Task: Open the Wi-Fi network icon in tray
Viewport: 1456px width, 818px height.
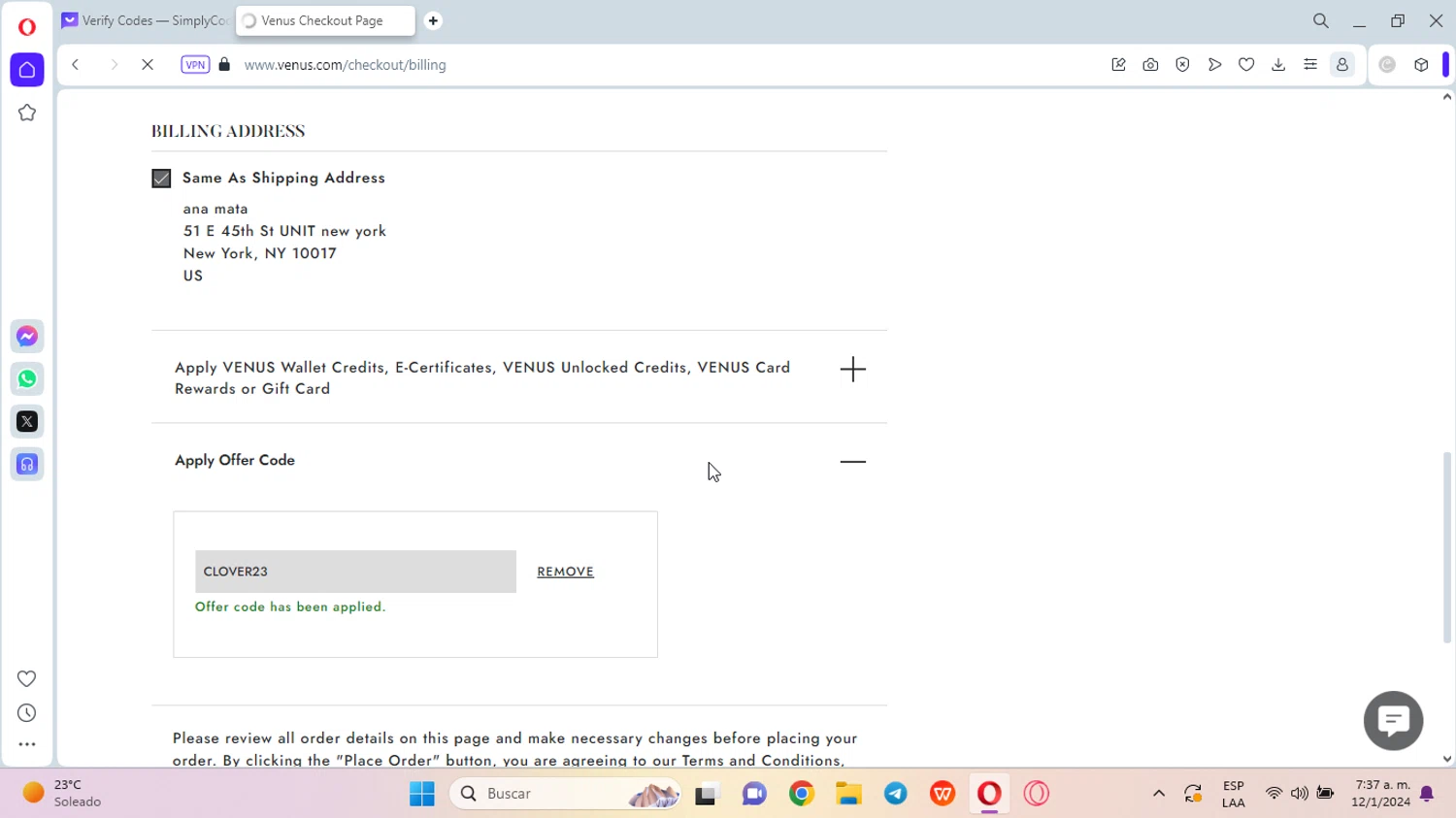Action: tap(1274, 794)
